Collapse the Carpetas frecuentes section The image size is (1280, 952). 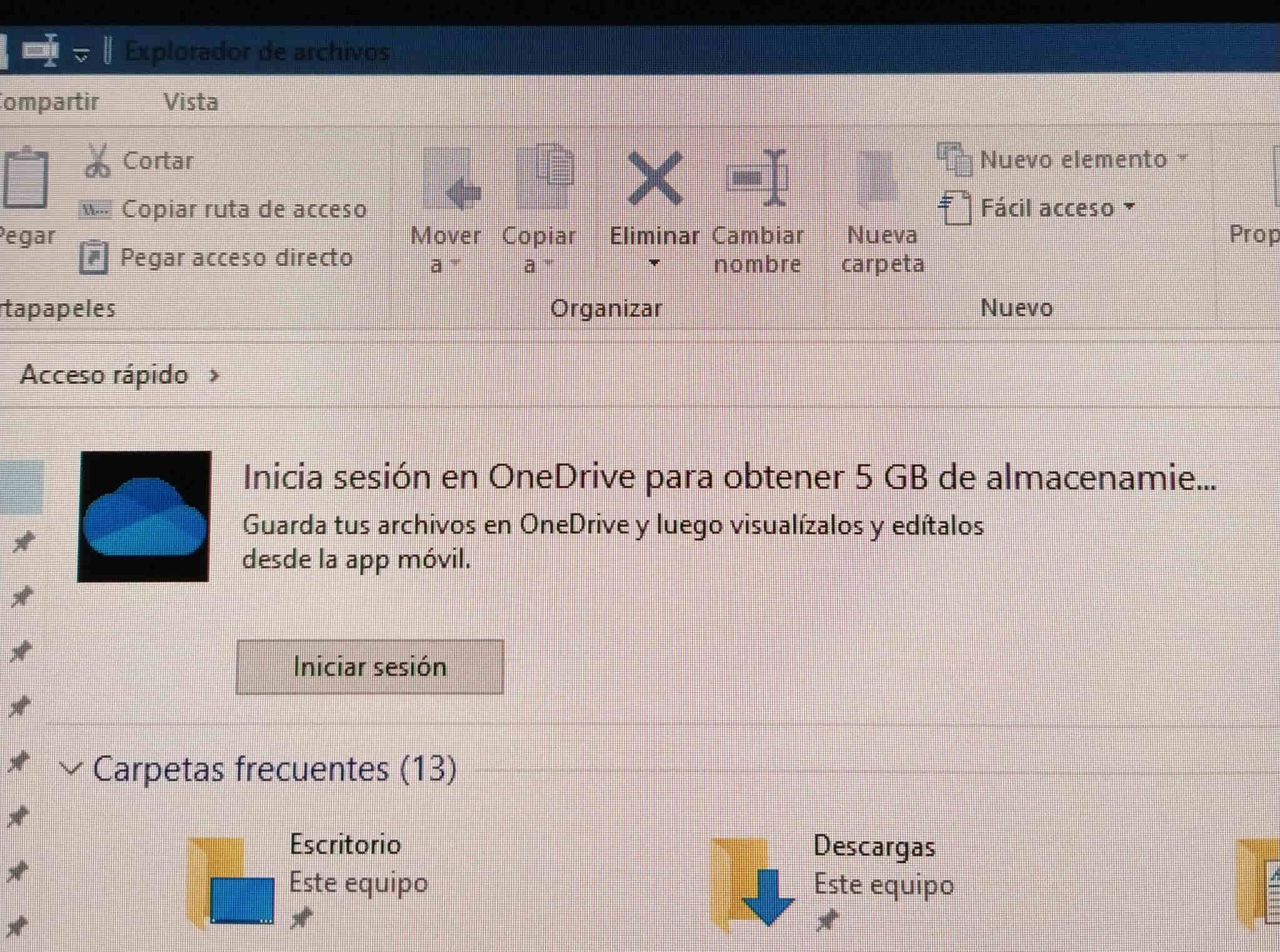click(x=72, y=768)
